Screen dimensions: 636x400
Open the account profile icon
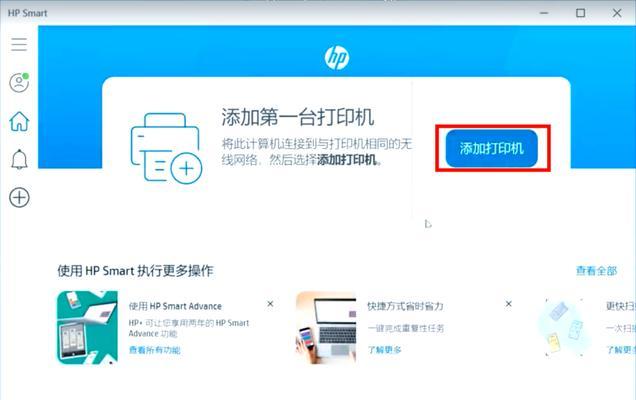pos(19,83)
